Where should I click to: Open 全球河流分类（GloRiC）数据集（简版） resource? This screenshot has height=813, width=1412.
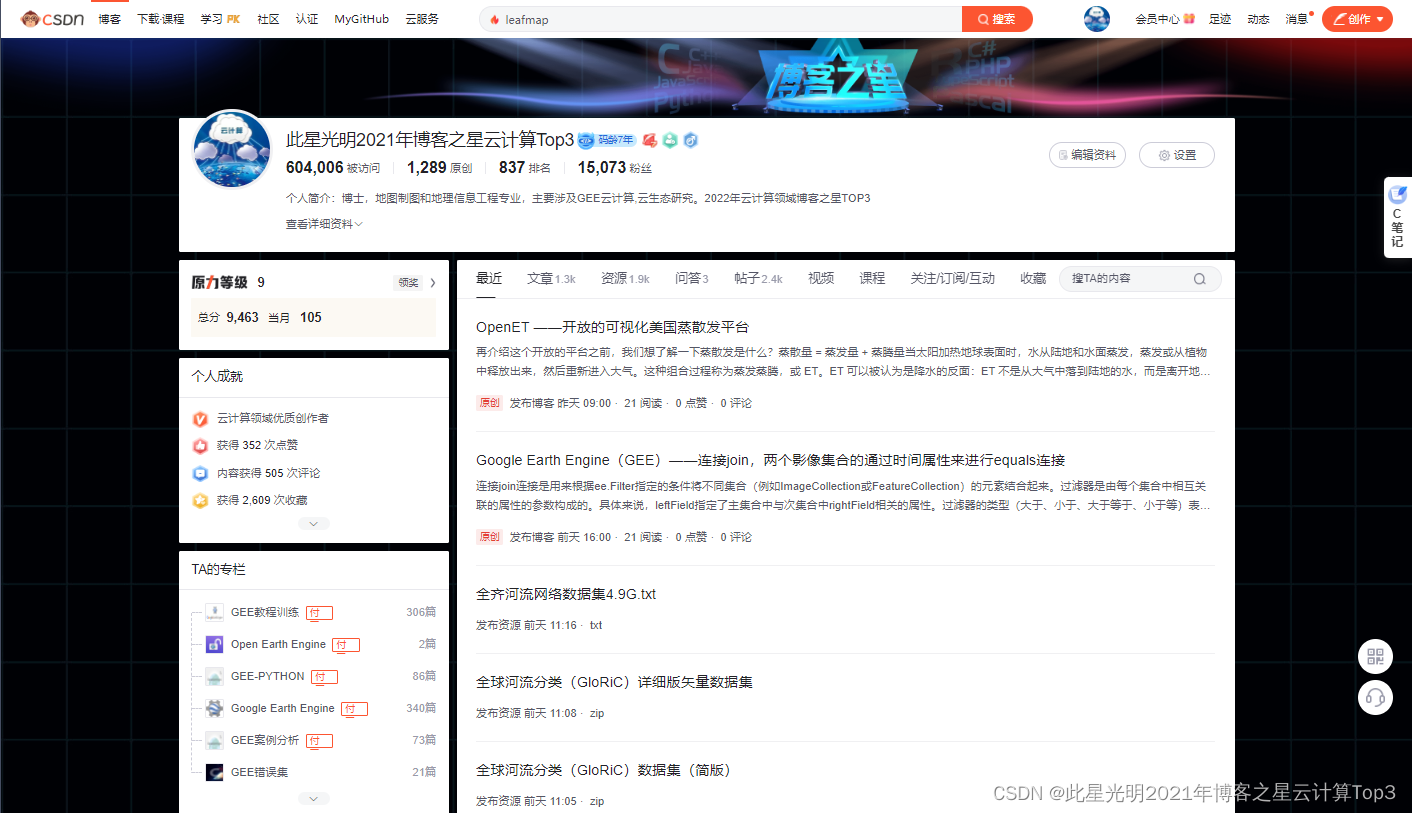604,770
